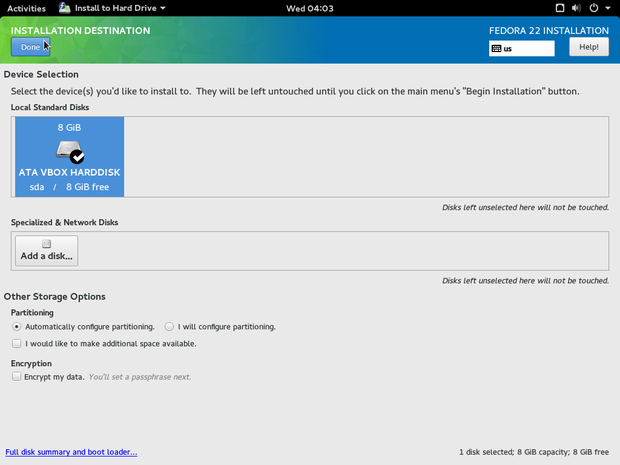The height and width of the screenshot is (465, 620).
Task: Expand the system menu arrow
Action: click(608, 8)
